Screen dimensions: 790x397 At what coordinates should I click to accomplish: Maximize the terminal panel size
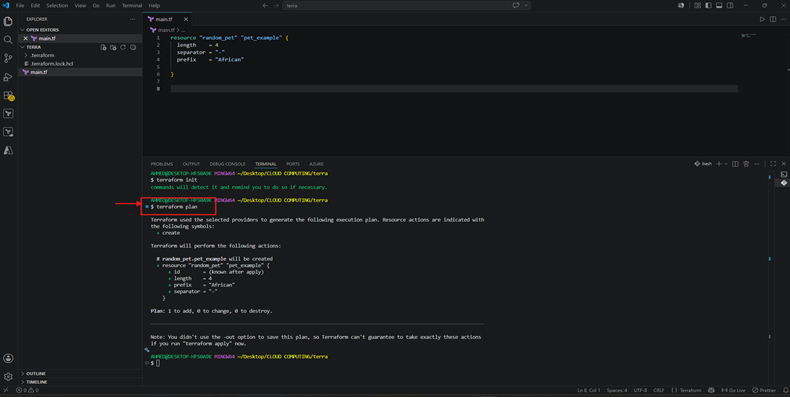(x=773, y=164)
